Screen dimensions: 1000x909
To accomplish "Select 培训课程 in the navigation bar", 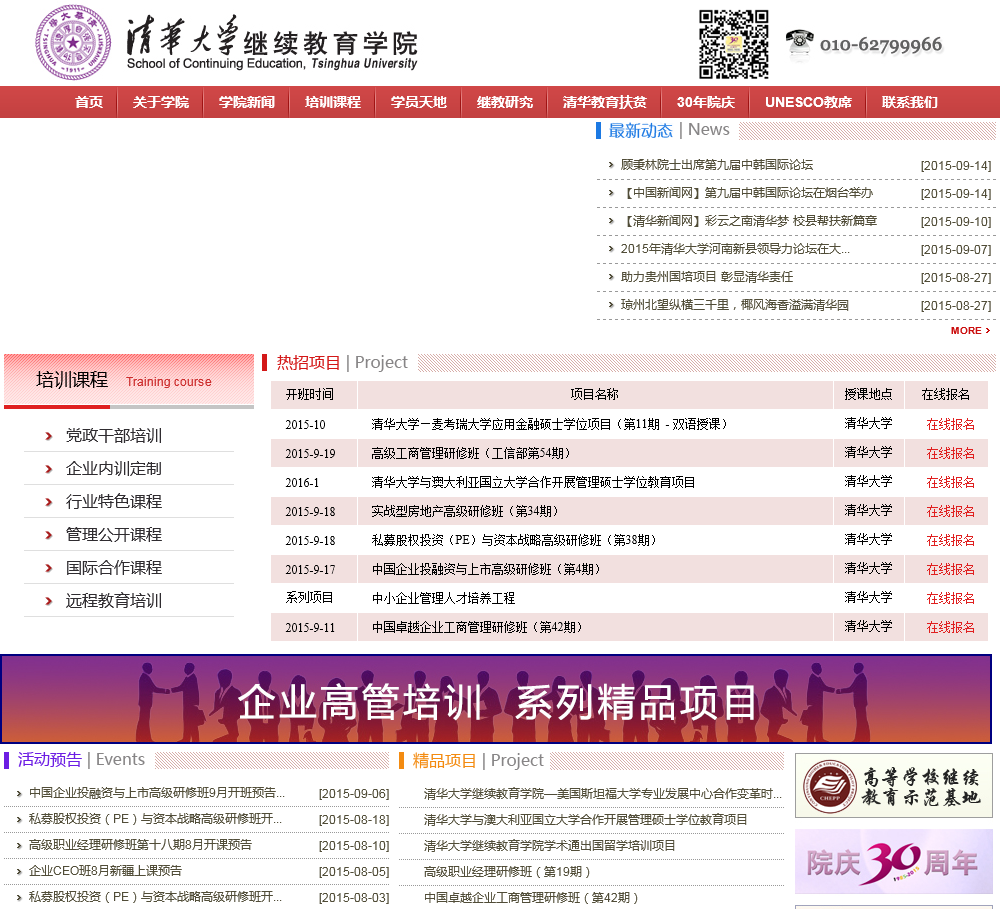I will coord(333,102).
